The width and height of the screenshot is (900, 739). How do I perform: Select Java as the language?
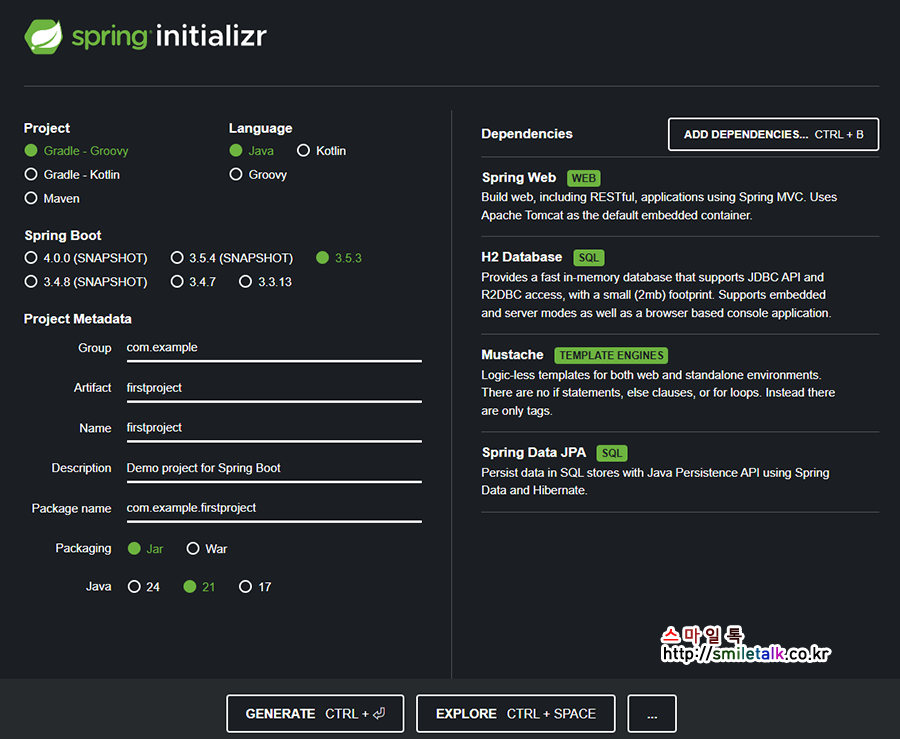tap(251, 151)
